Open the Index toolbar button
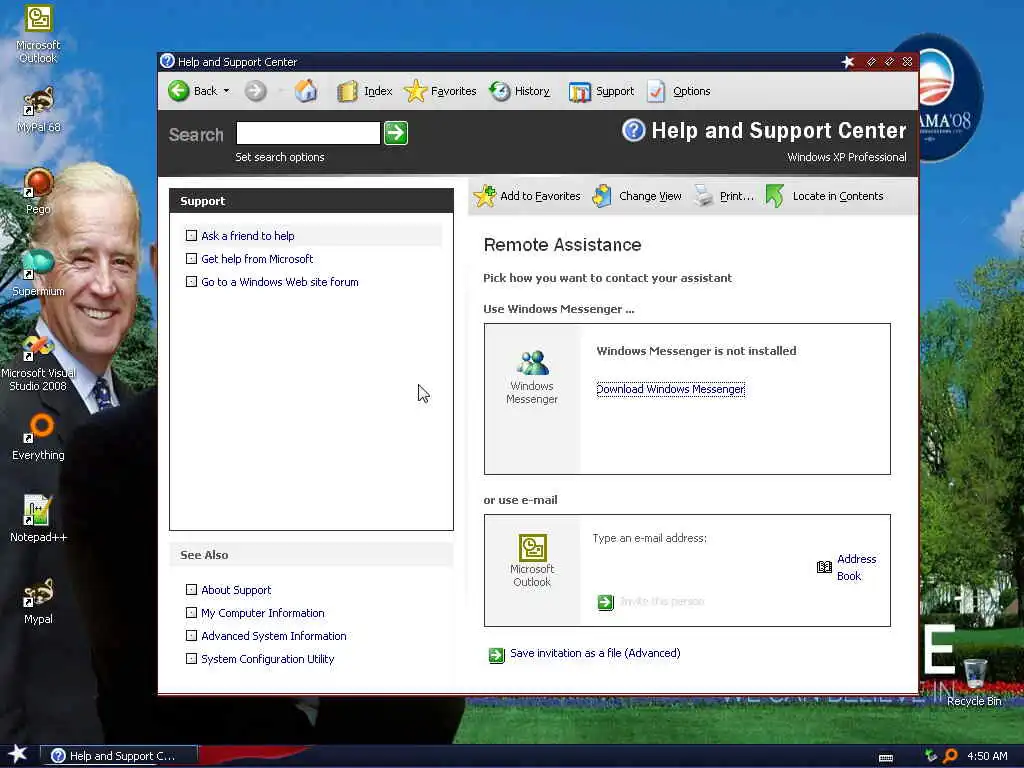 (x=364, y=91)
